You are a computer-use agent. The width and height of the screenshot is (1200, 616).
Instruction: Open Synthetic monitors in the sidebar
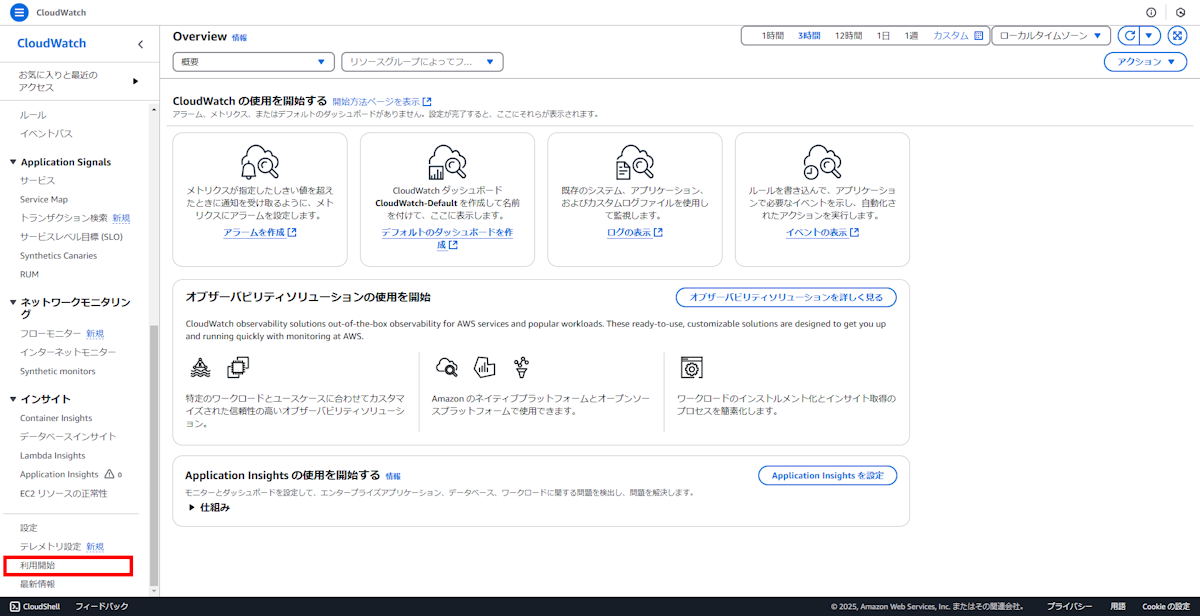click(58, 371)
